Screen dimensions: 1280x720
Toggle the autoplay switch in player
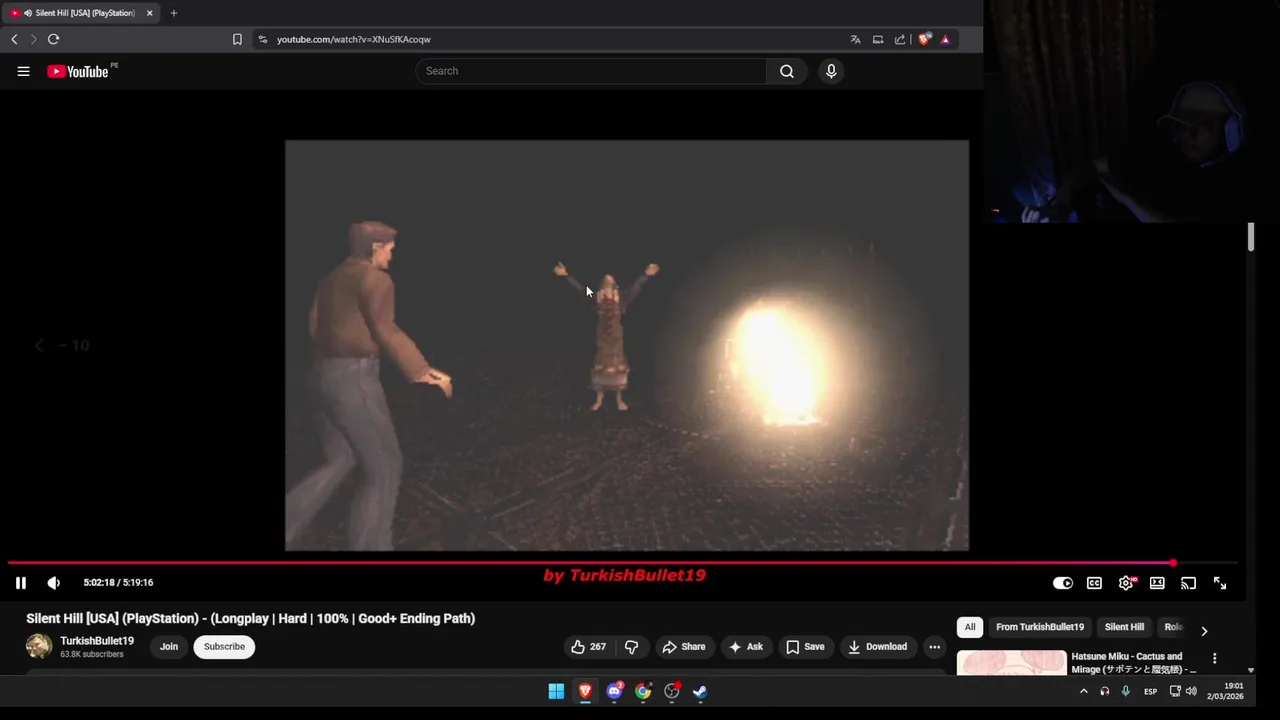tap(1062, 583)
